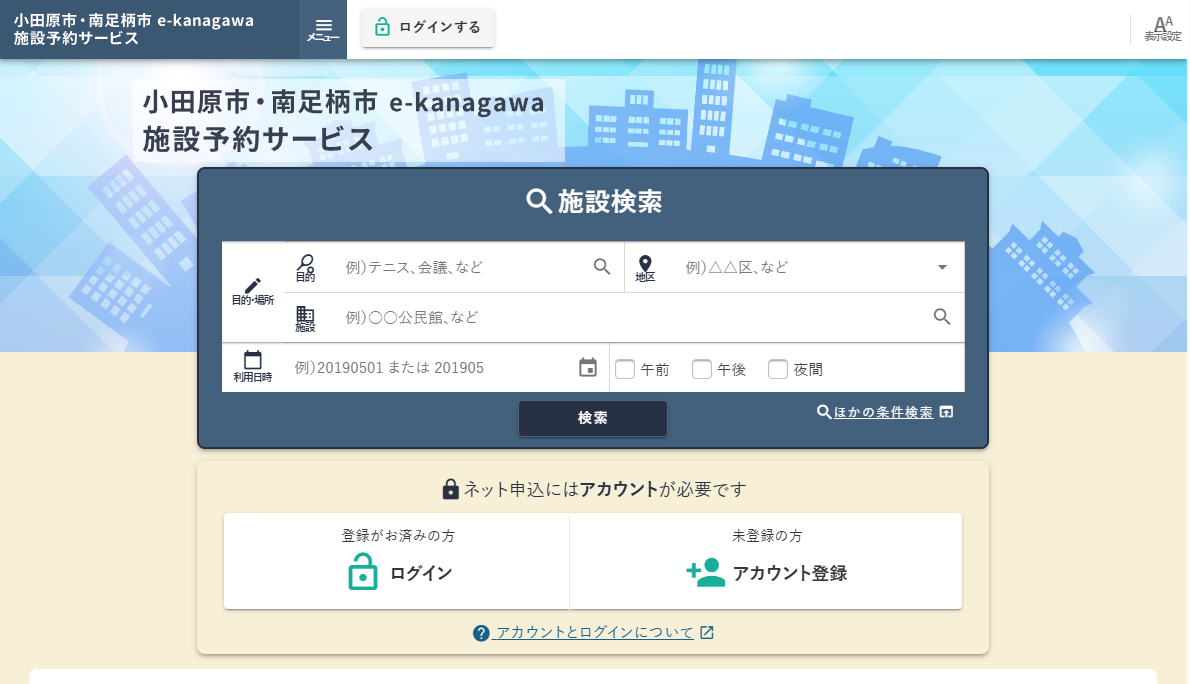Click the save icon next to ほかの条件検索
Image resolution: width=1190 pixels, height=684 pixels.
tap(946, 411)
